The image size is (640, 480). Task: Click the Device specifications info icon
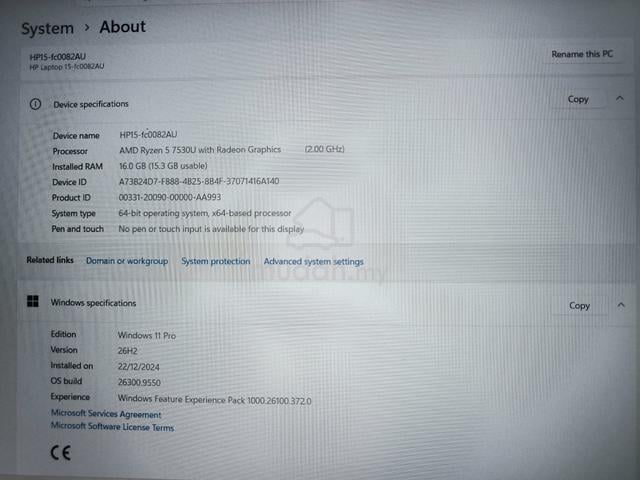[36, 104]
